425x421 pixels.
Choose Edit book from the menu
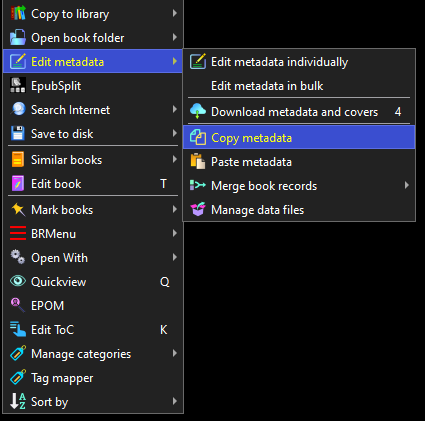pyautogui.click(x=93, y=184)
